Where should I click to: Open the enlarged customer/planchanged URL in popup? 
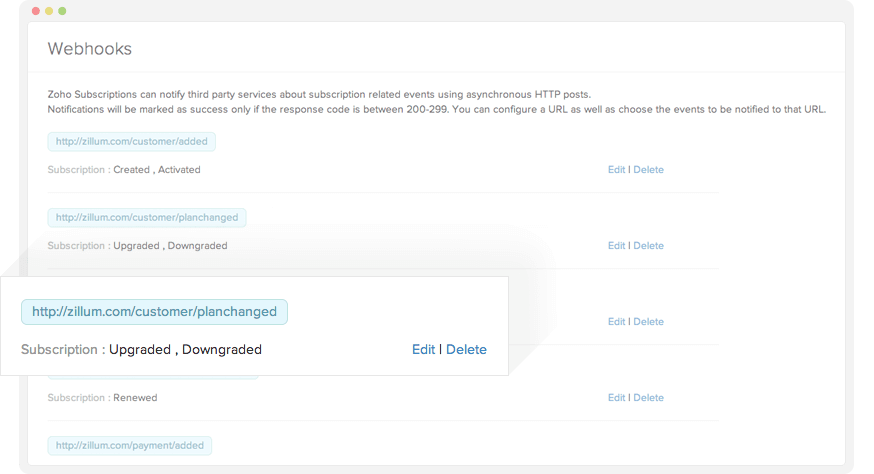pyautogui.click(x=154, y=312)
